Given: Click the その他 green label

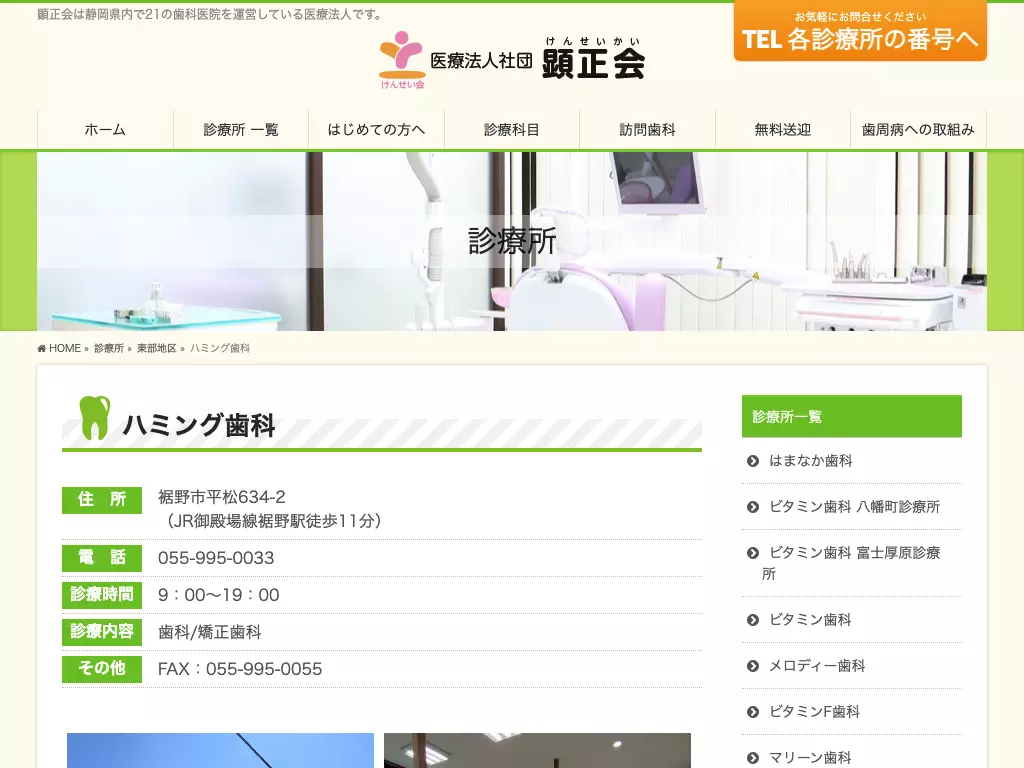Looking at the screenshot, I should click(102, 669).
